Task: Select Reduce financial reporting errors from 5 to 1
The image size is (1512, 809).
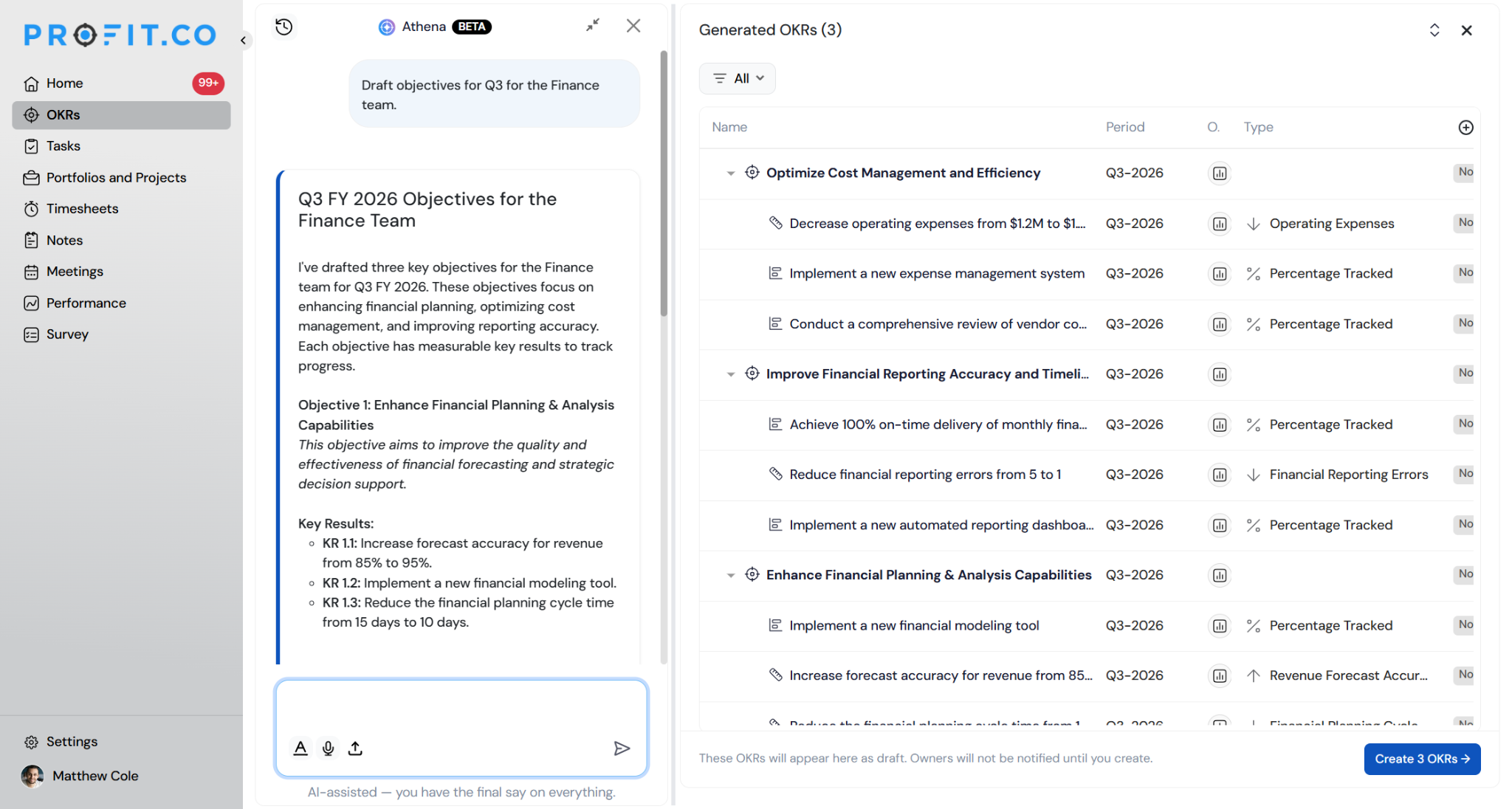Action: (925, 475)
